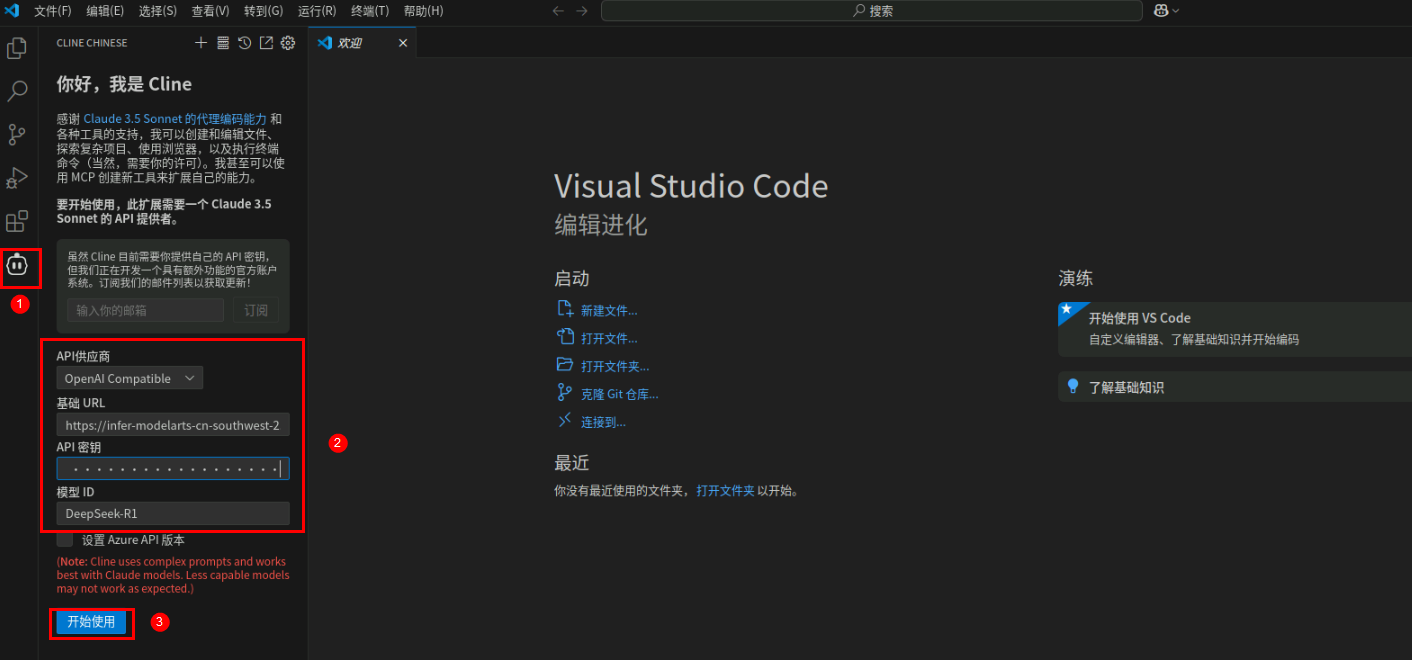Click the back navigation arrow
The height and width of the screenshot is (660, 1412).
tap(558, 11)
